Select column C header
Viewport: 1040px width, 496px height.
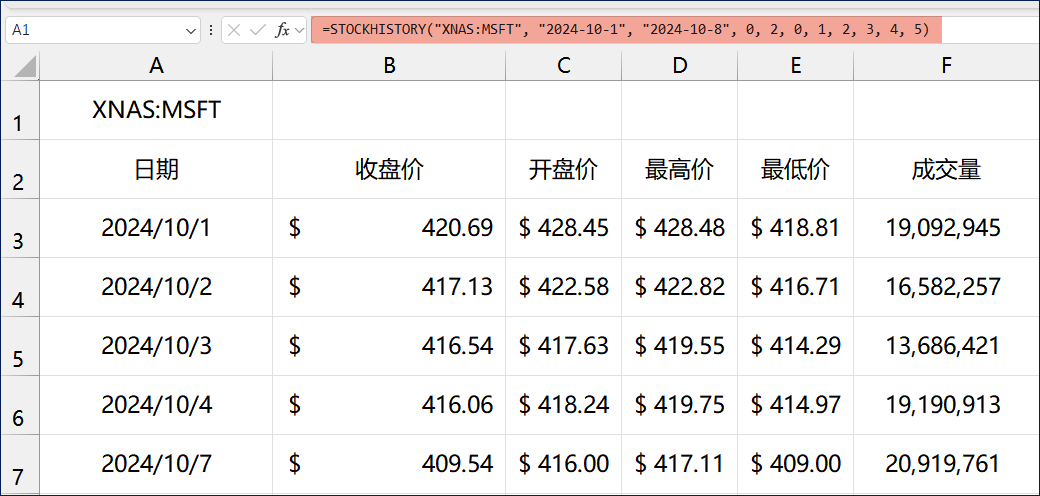564,66
